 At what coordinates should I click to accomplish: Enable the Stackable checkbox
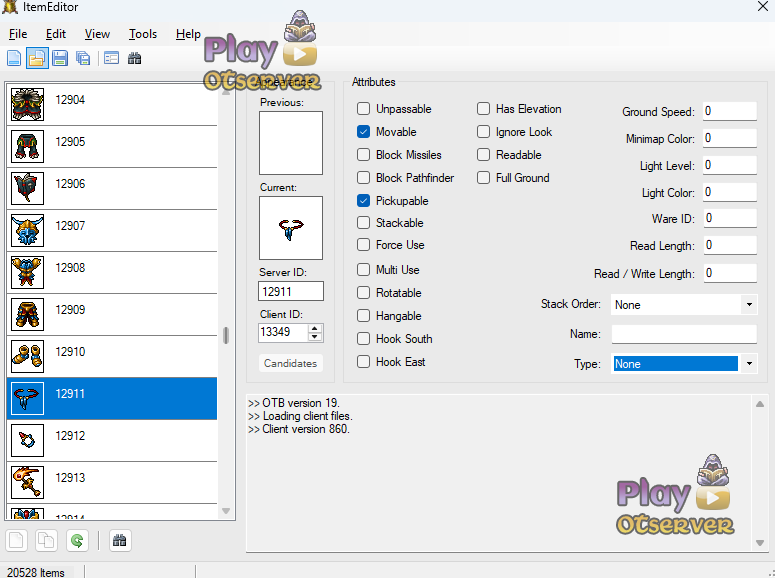tap(364, 223)
